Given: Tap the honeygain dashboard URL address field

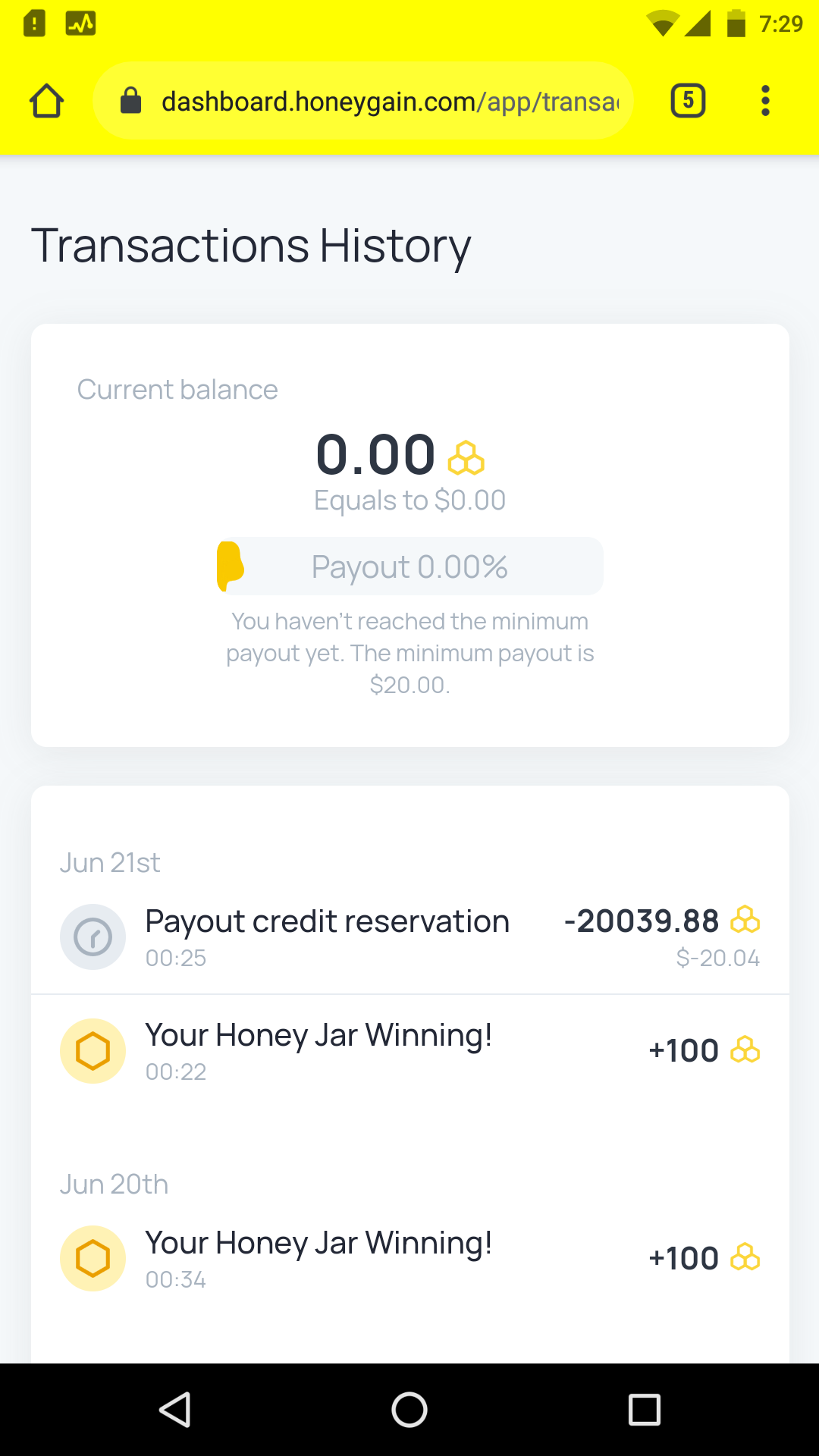Looking at the screenshot, I should pyautogui.click(x=390, y=101).
